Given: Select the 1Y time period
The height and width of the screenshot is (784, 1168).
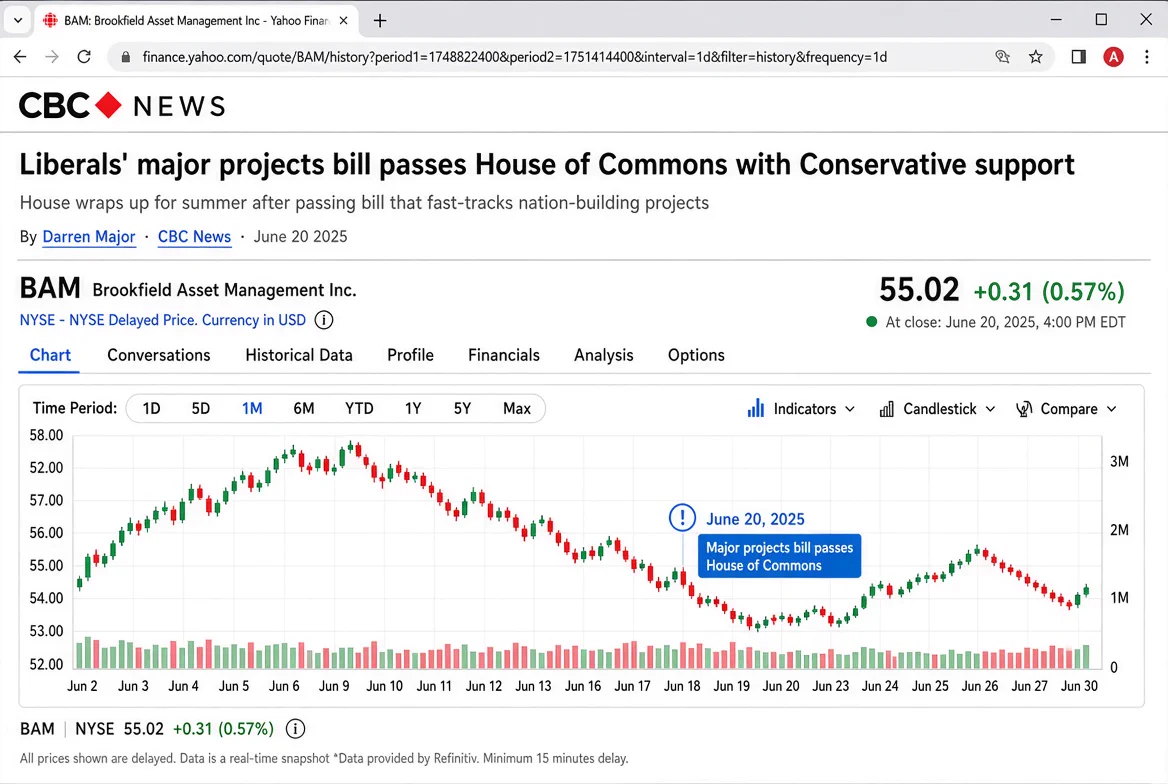Looking at the screenshot, I should click(x=413, y=408).
